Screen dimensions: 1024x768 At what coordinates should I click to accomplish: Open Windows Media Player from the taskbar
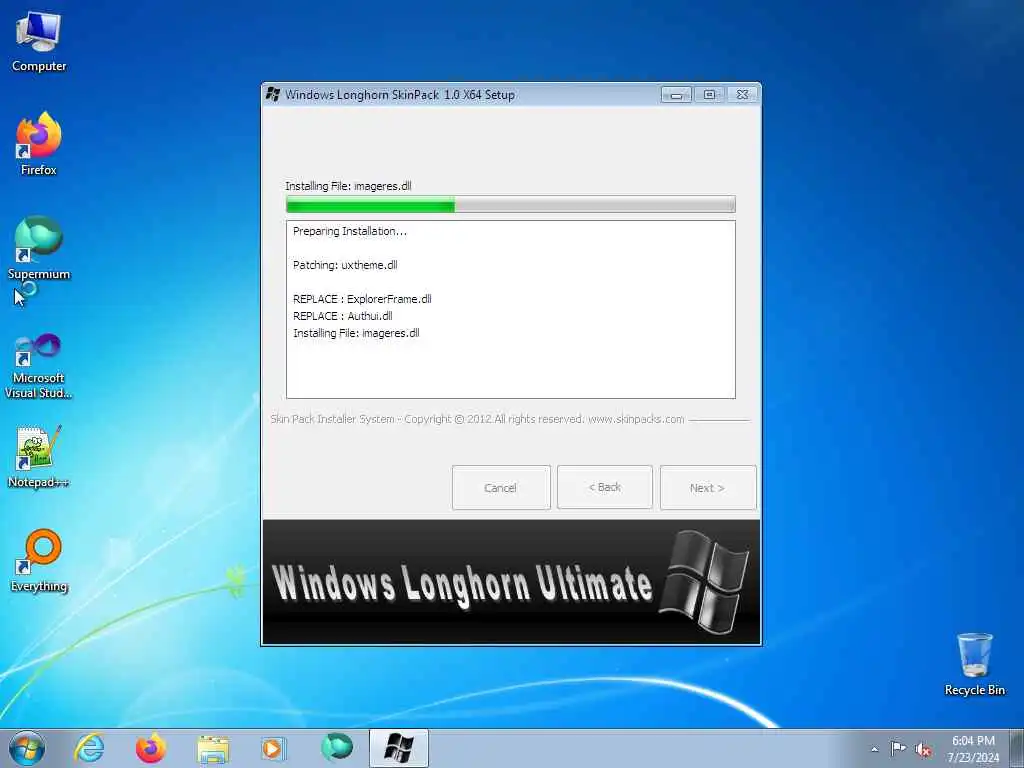click(x=274, y=748)
